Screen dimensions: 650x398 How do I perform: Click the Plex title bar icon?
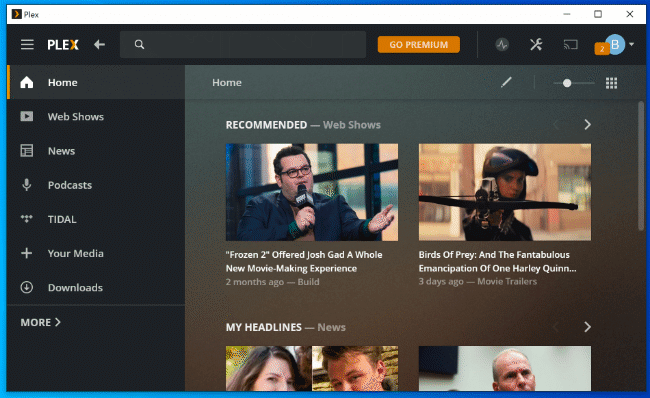click(17, 15)
